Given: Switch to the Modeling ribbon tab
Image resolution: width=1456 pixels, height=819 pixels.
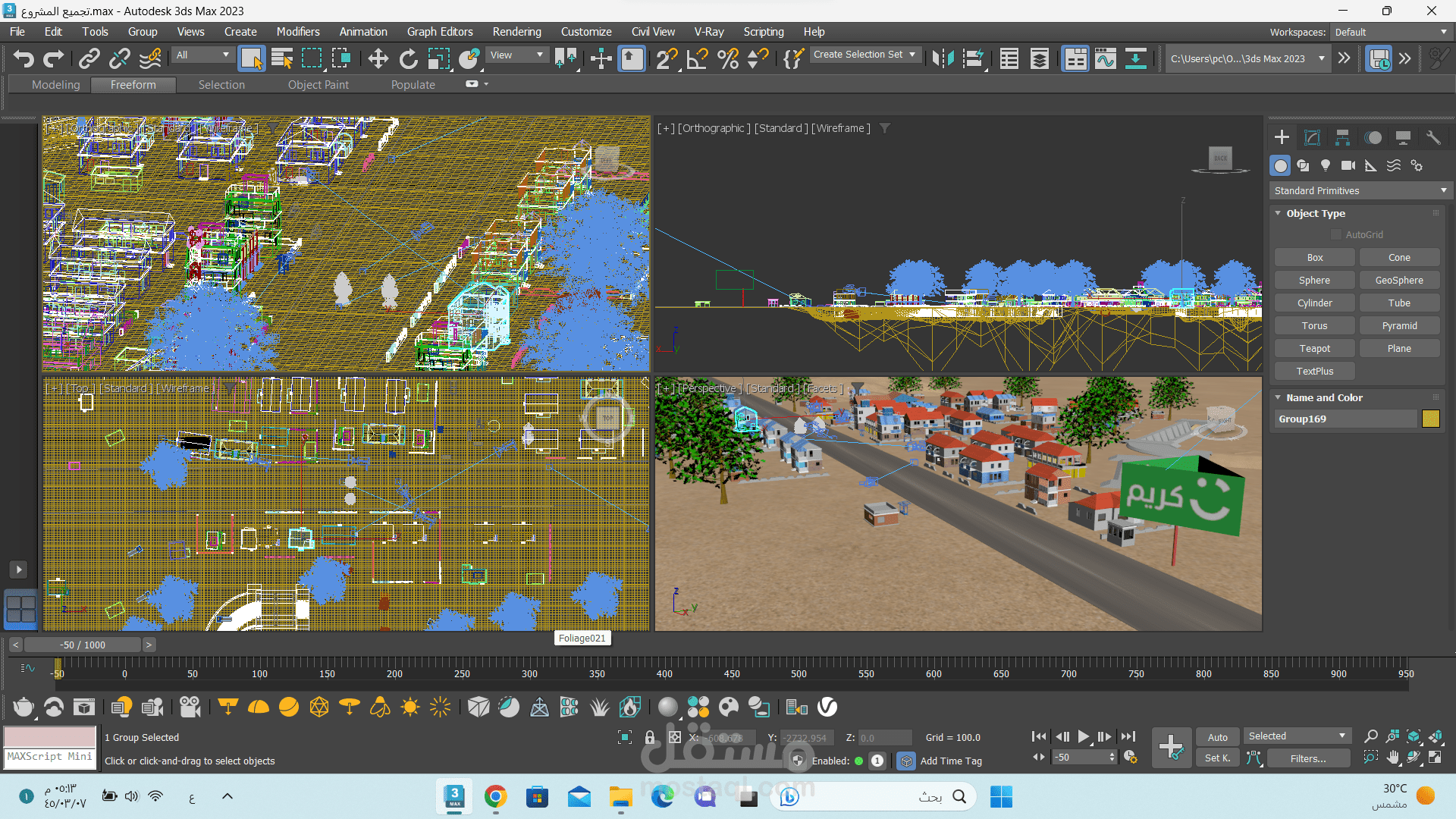Looking at the screenshot, I should [x=55, y=85].
